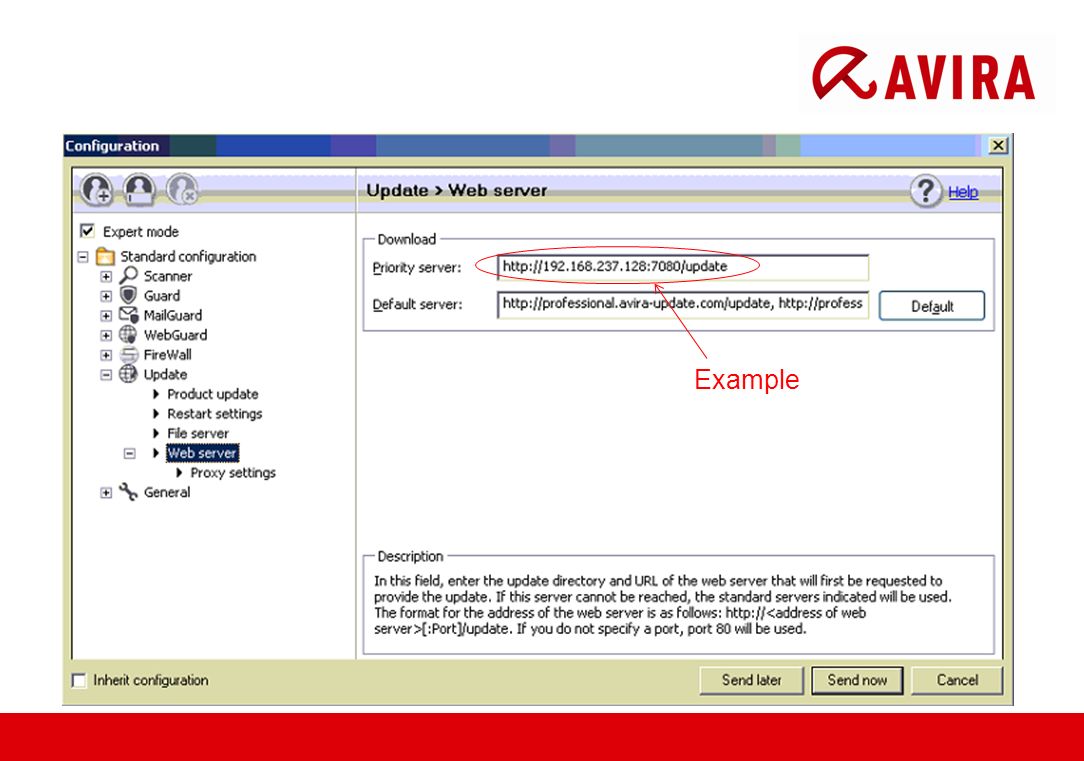Viewport: 1084px width, 761px height.
Task: Click the Configuration title bar text
Action: (x=112, y=146)
